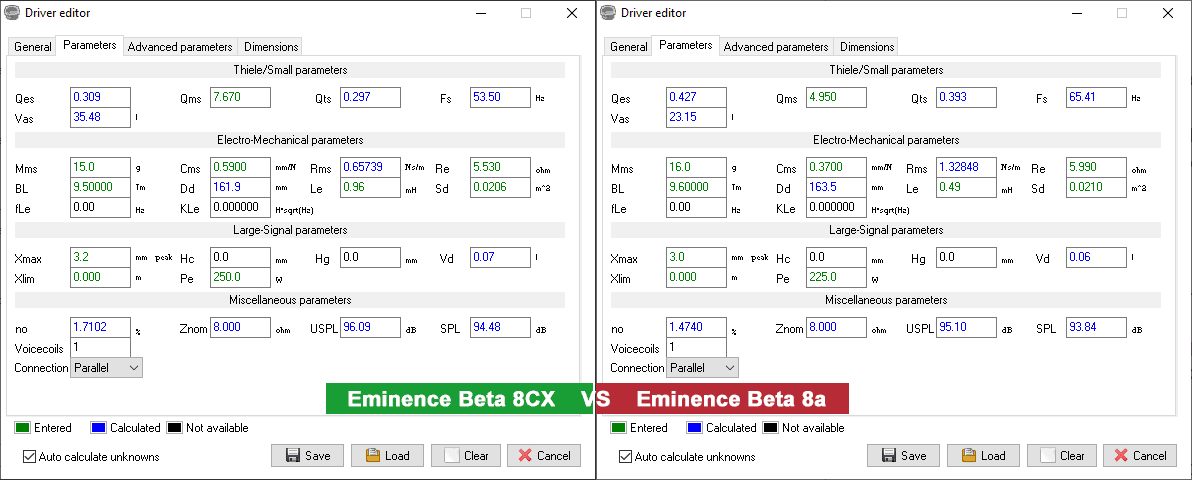Screen dimensions: 1192x480
Task: Open Dimensions tab in left Driver editor
Action: point(271,46)
